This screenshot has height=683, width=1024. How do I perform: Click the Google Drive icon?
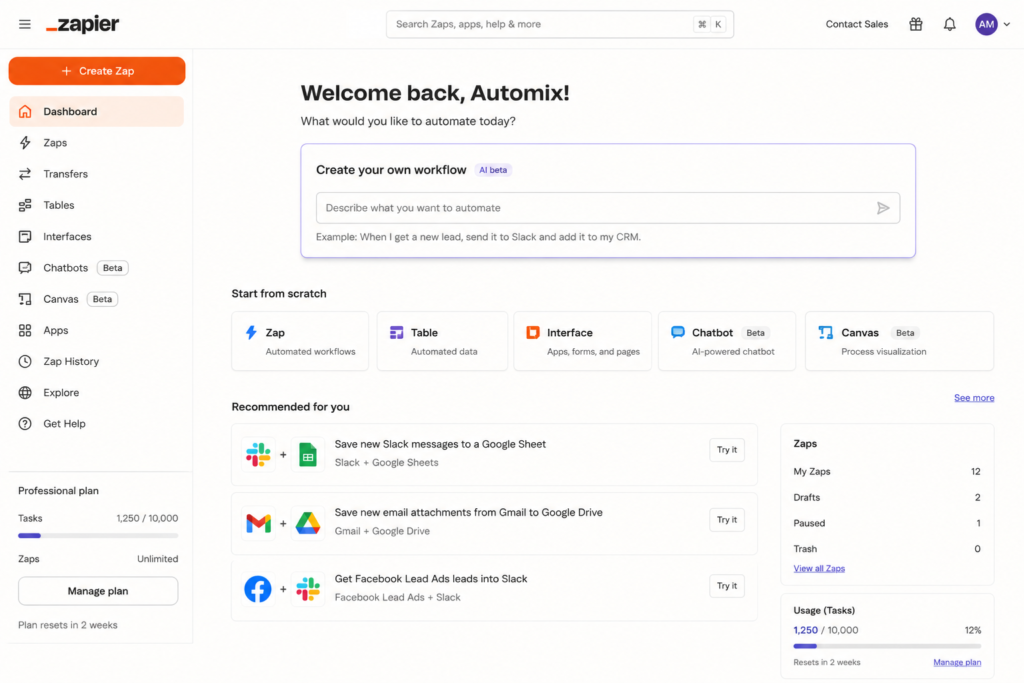pos(308,523)
